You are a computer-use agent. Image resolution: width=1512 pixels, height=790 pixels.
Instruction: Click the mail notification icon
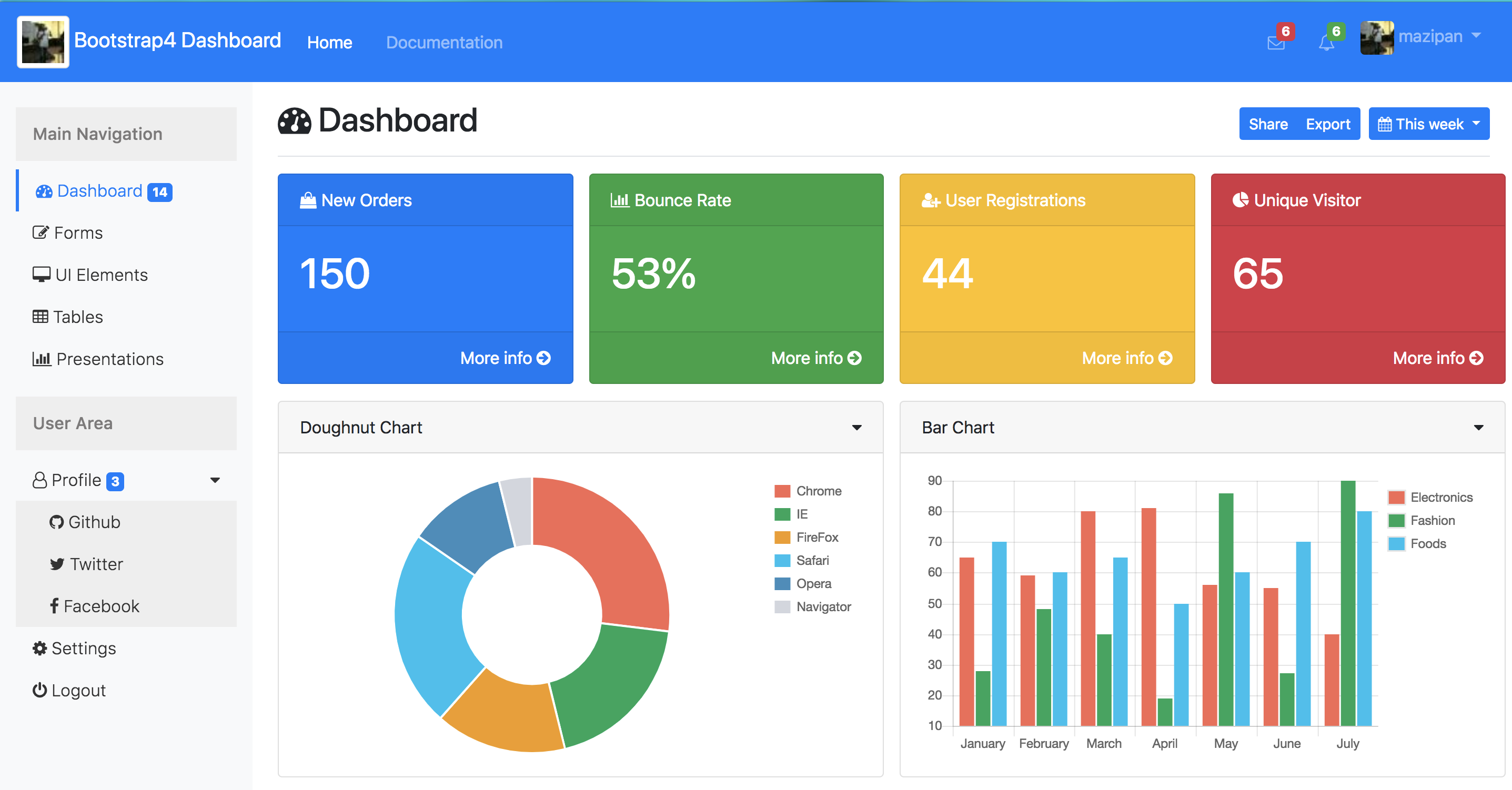pos(1276,41)
